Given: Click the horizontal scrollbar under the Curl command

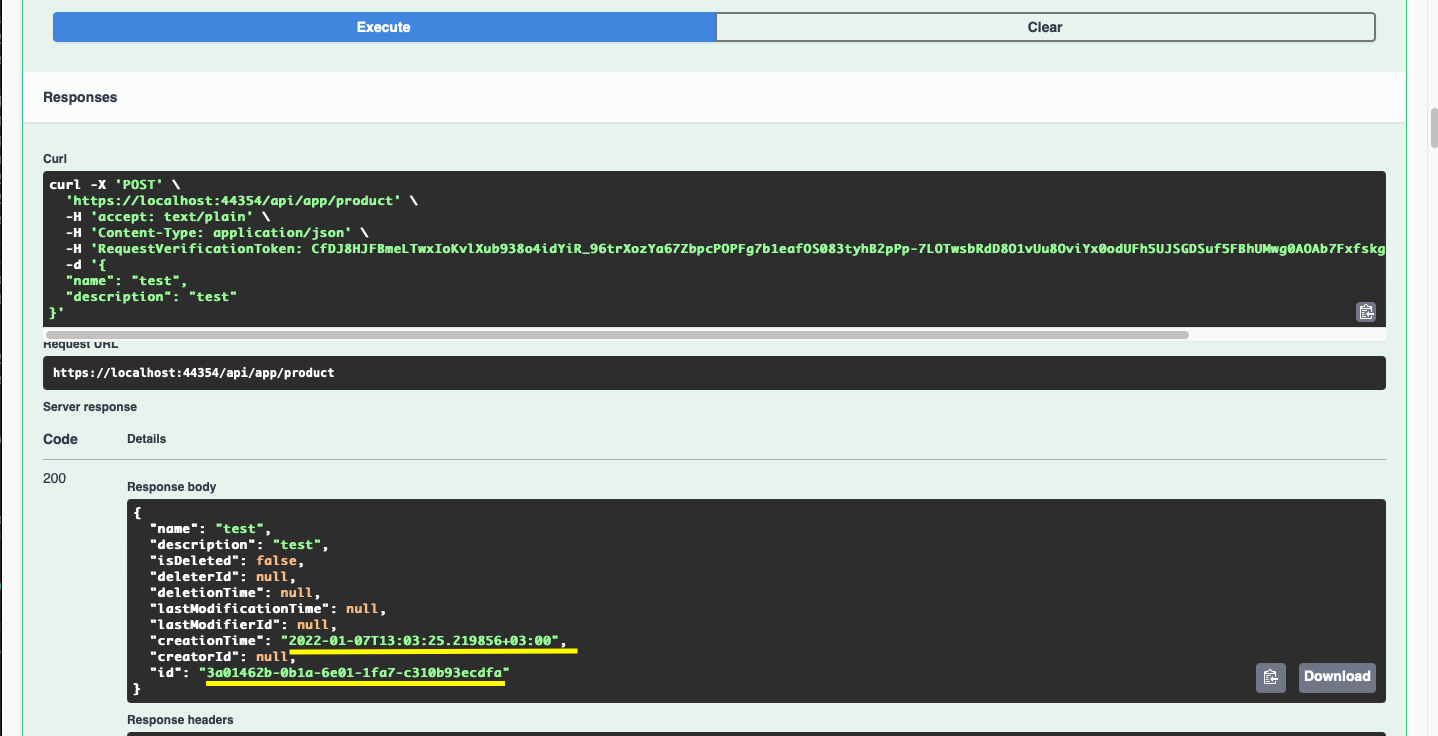Looking at the screenshot, I should [615, 333].
